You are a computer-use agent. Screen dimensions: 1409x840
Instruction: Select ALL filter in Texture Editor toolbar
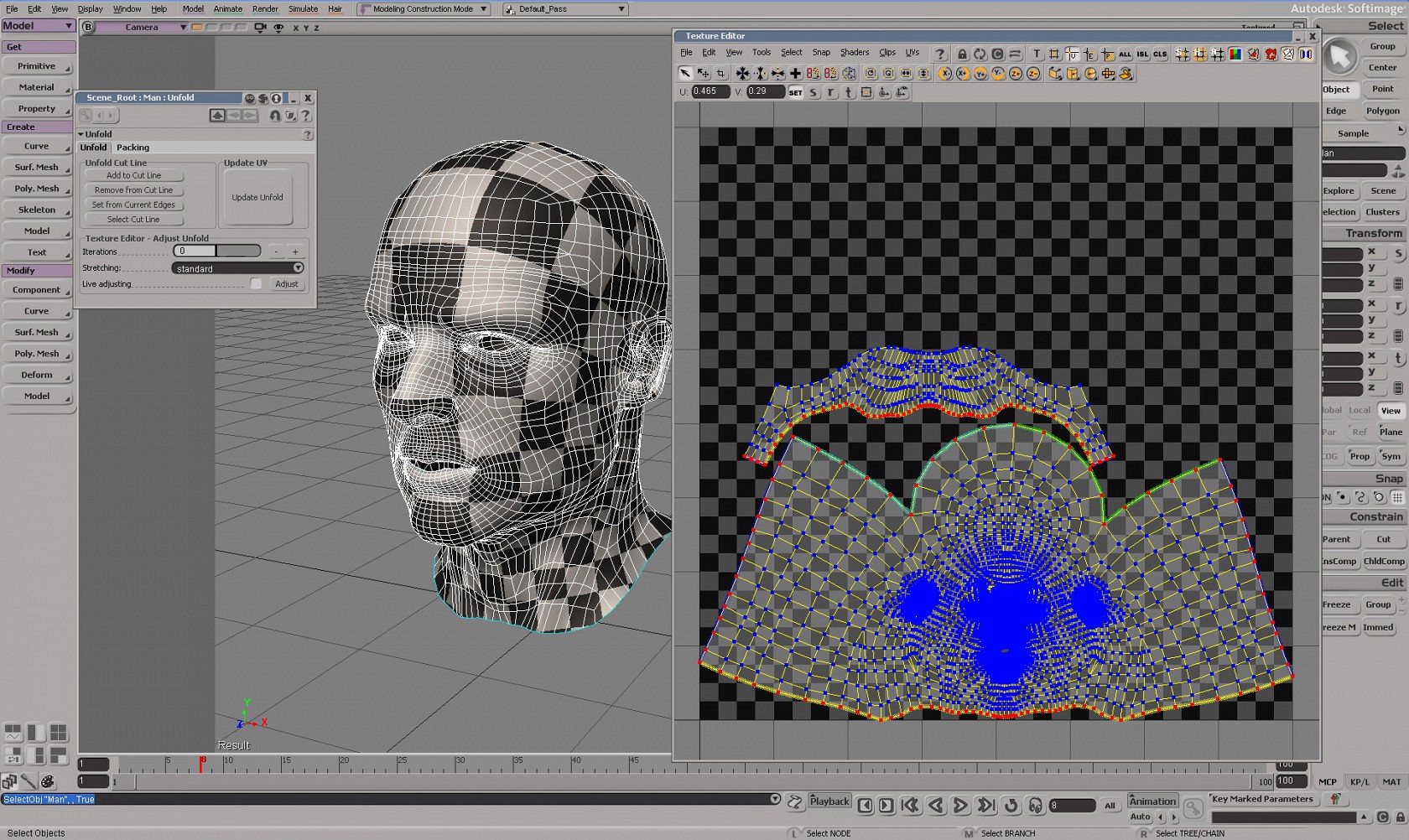1125,54
